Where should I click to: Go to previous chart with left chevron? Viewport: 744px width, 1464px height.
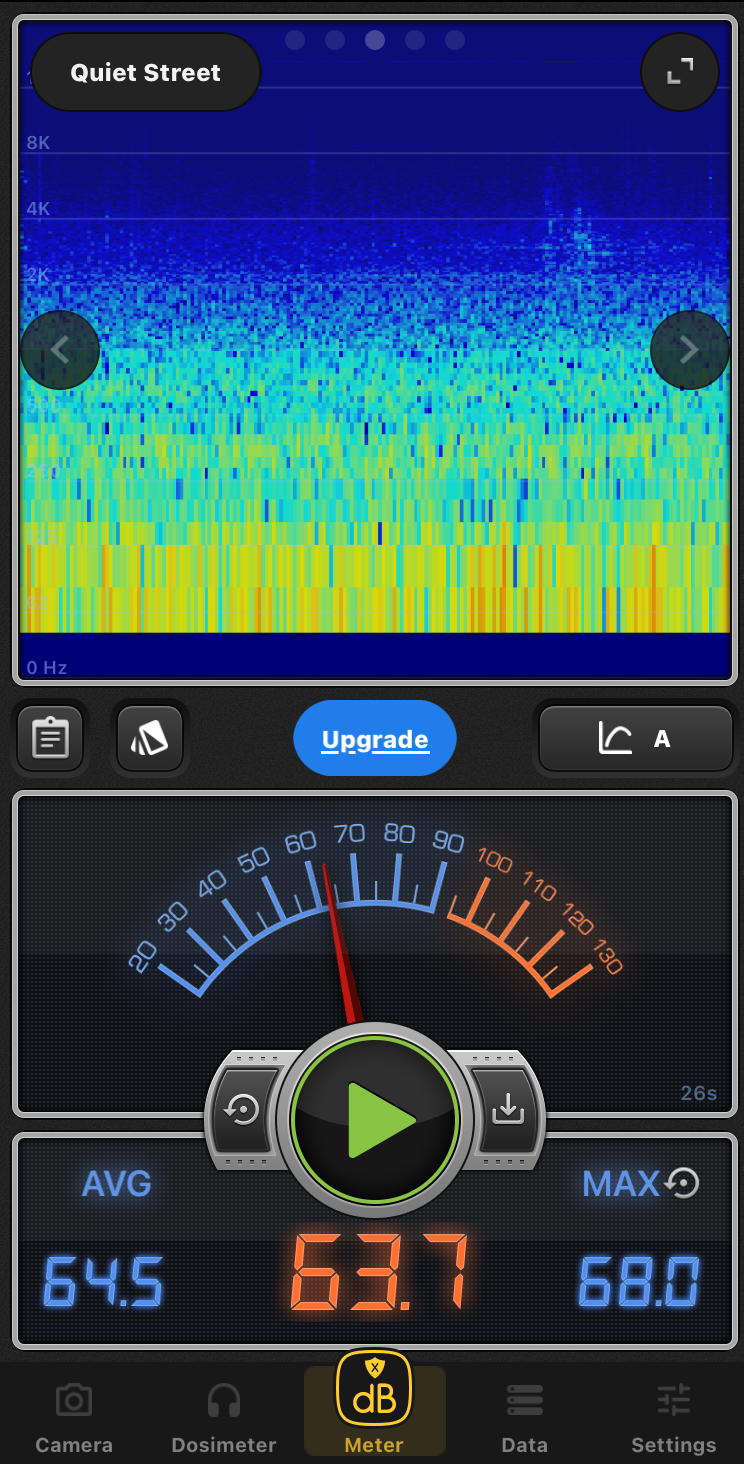click(x=60, y=350)
